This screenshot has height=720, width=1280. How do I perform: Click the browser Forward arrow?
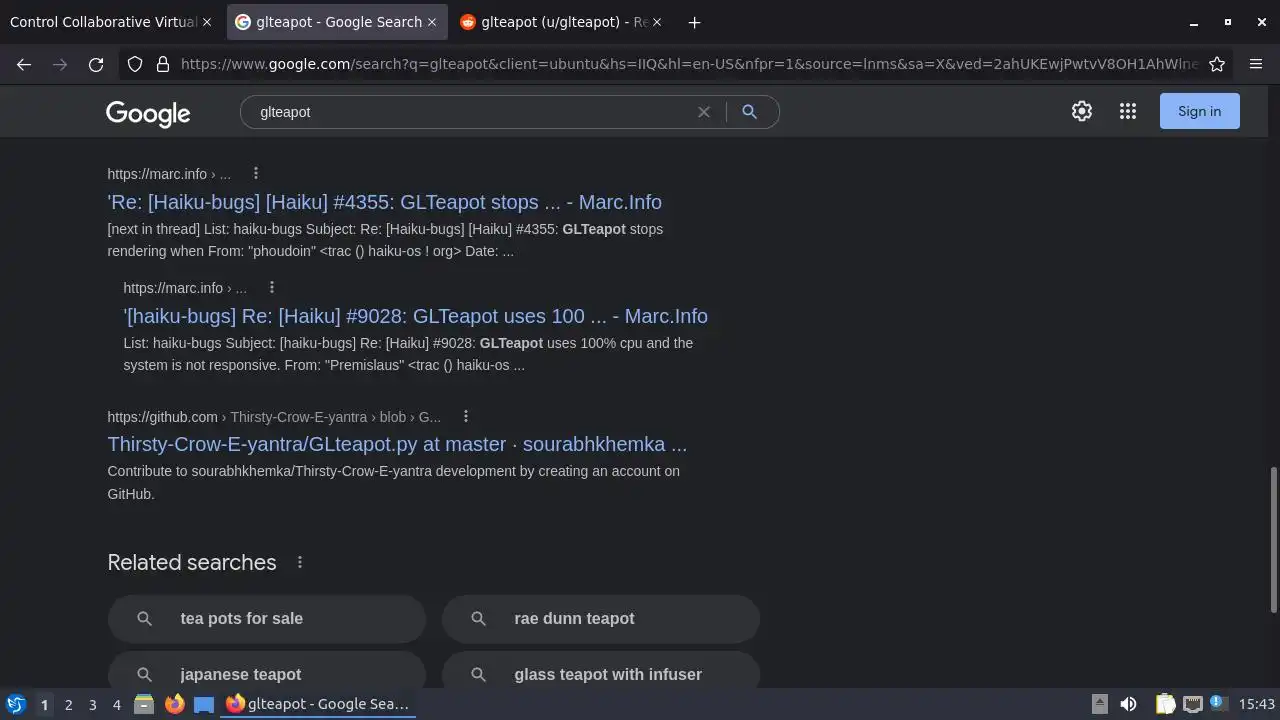[60, 64]
